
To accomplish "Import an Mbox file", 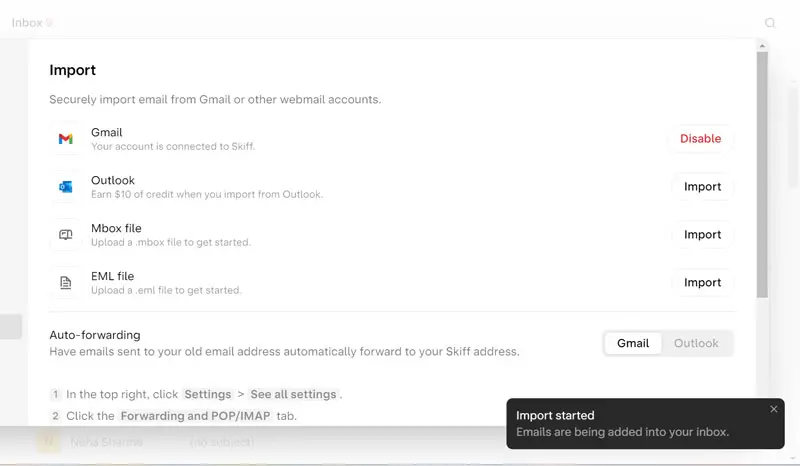I will [x=702, y=235].
